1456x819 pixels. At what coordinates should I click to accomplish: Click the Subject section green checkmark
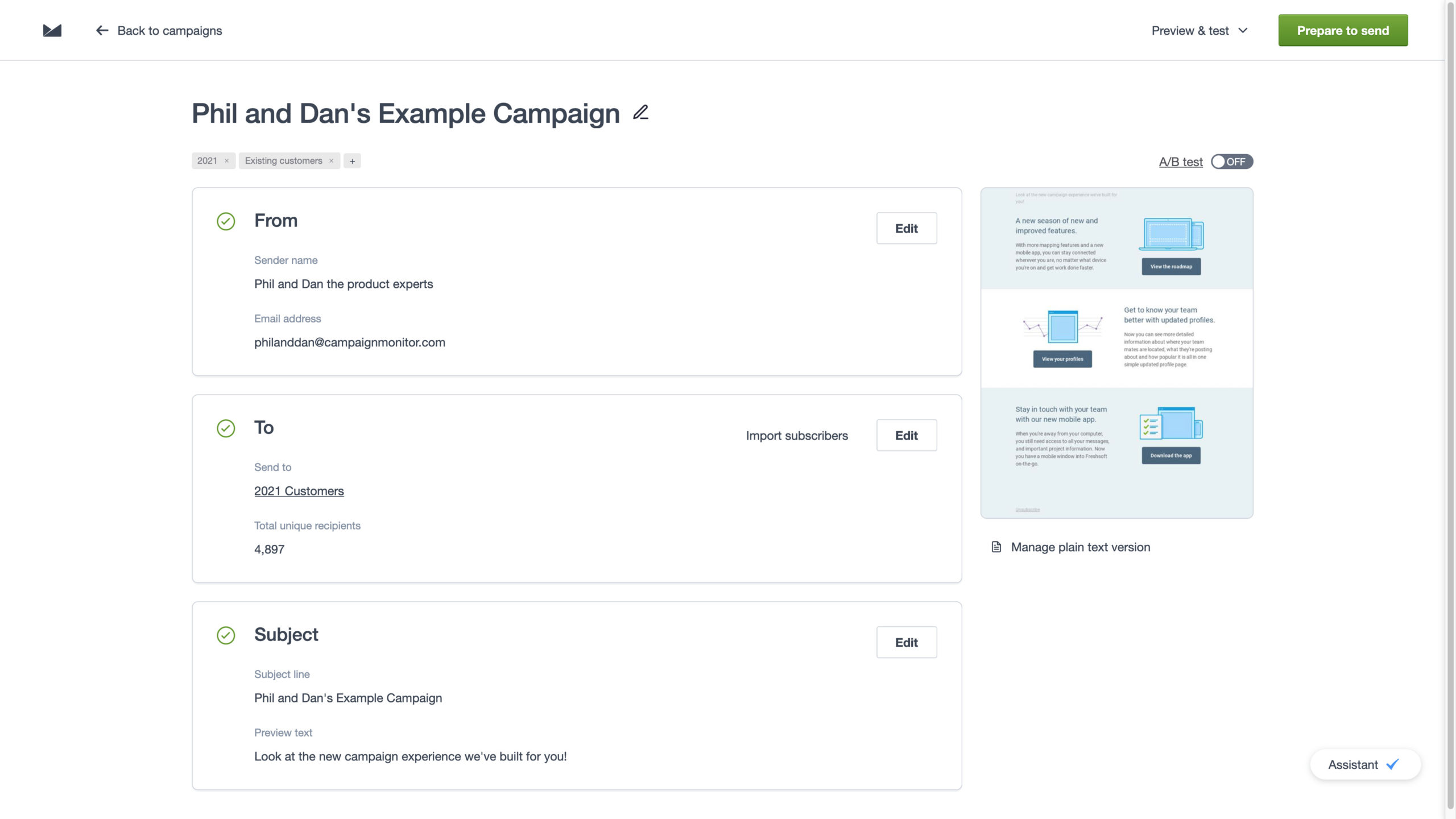click(x=226, y=635)
